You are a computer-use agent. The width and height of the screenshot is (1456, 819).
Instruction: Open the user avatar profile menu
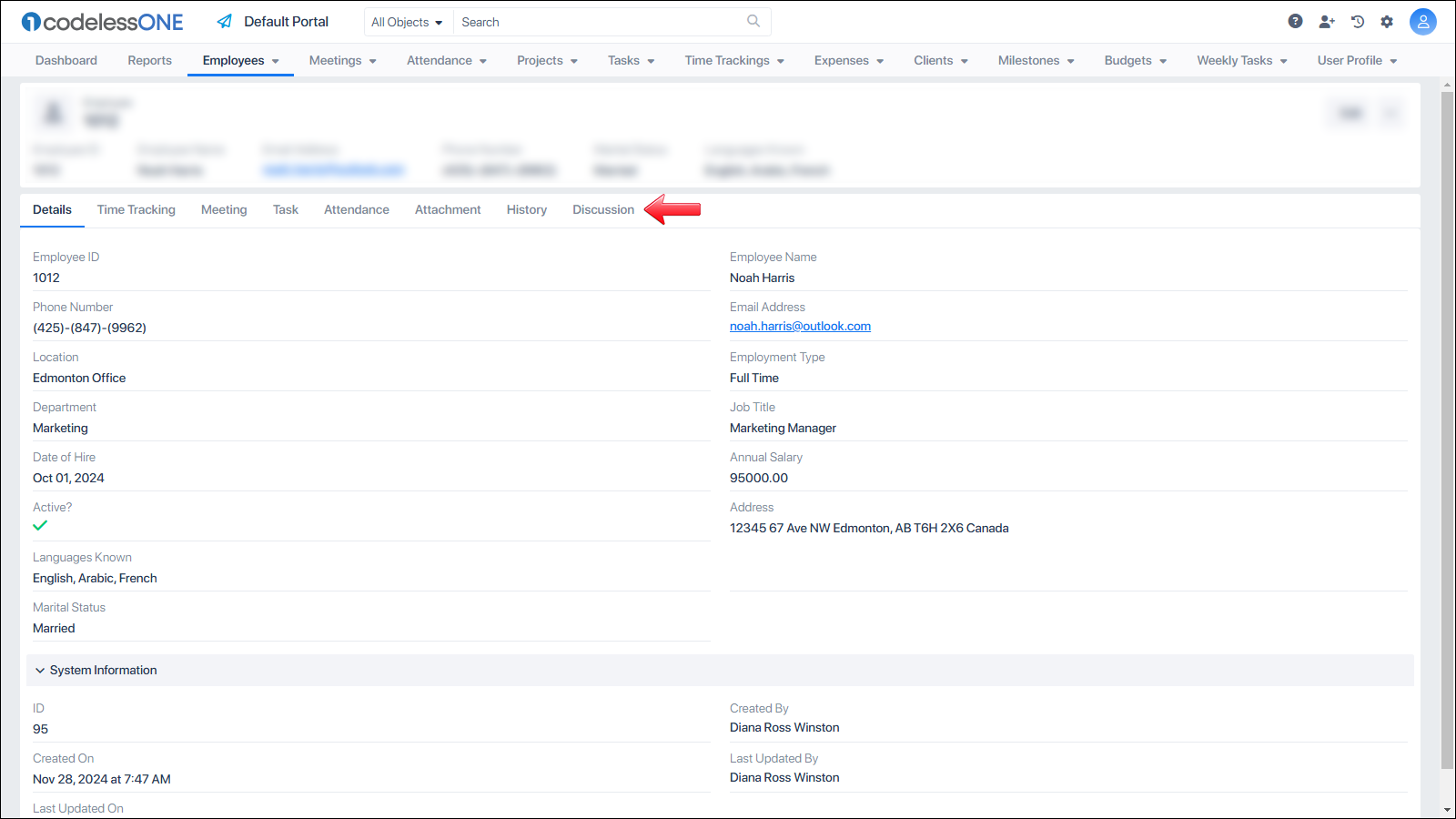click(1423, 21)
